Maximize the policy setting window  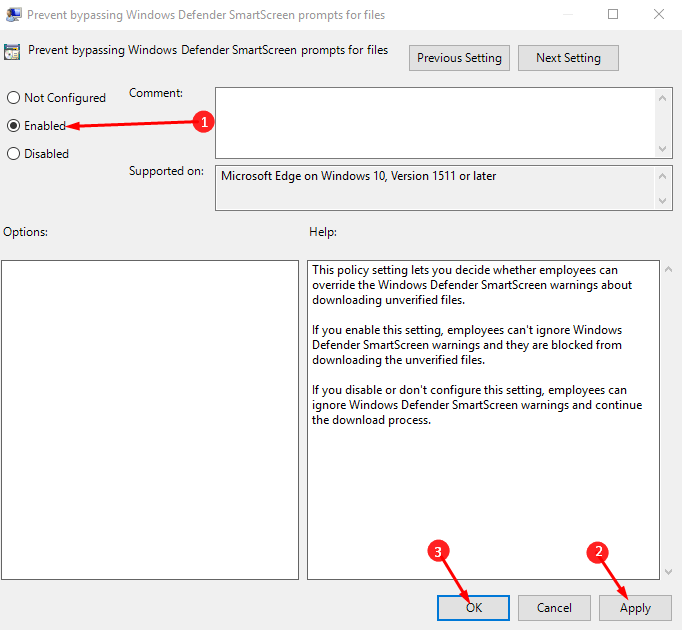[613, 15]
